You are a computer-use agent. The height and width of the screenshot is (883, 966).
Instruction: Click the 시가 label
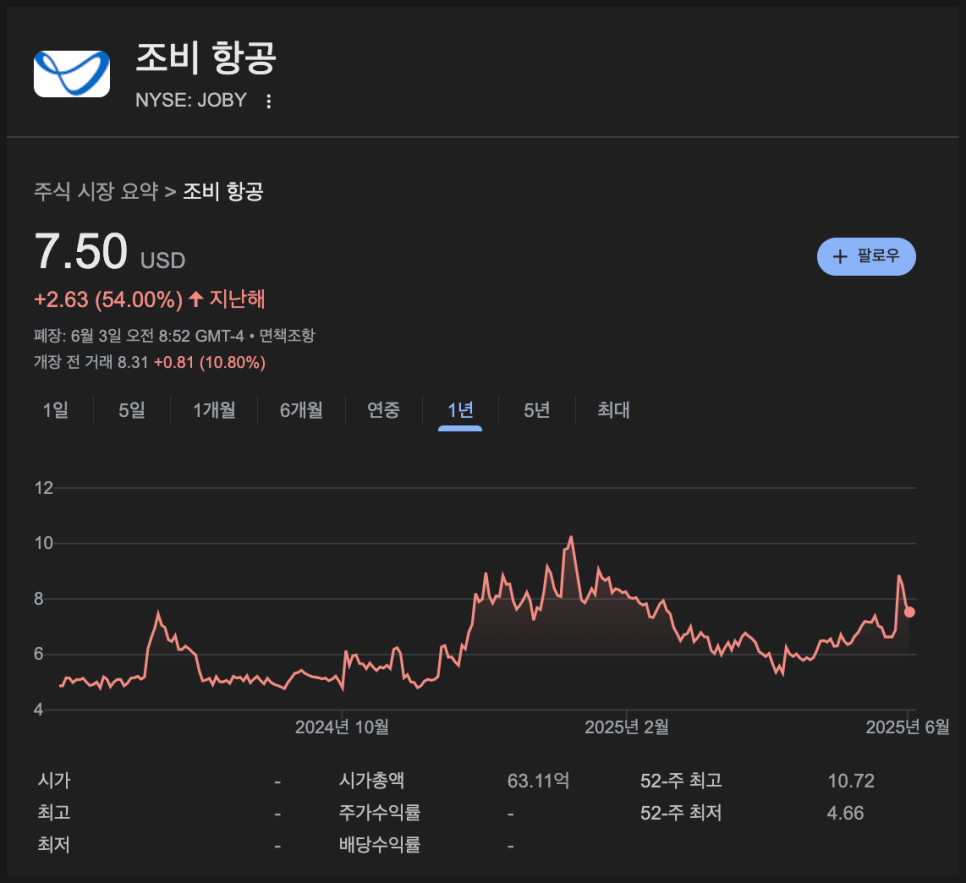[54, 781]
